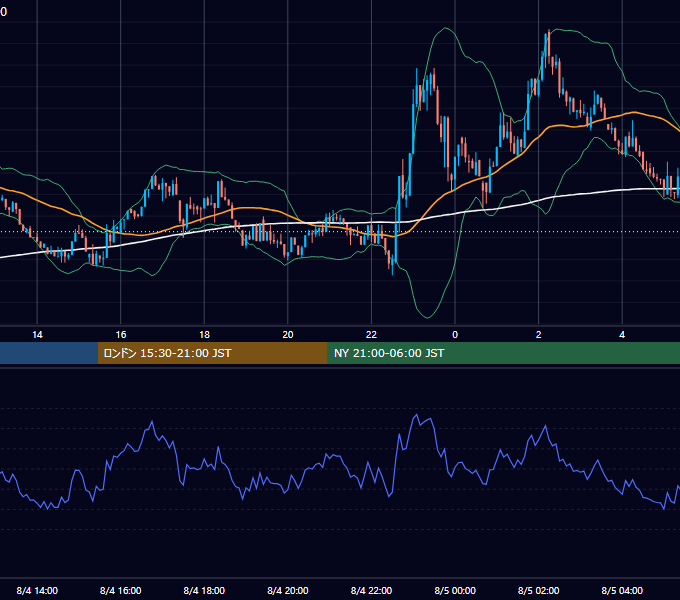Image resolution: width=680 pixels, height=600 pixels.
Task: Click the blue session band before London
Action: [x=49, y=353]
